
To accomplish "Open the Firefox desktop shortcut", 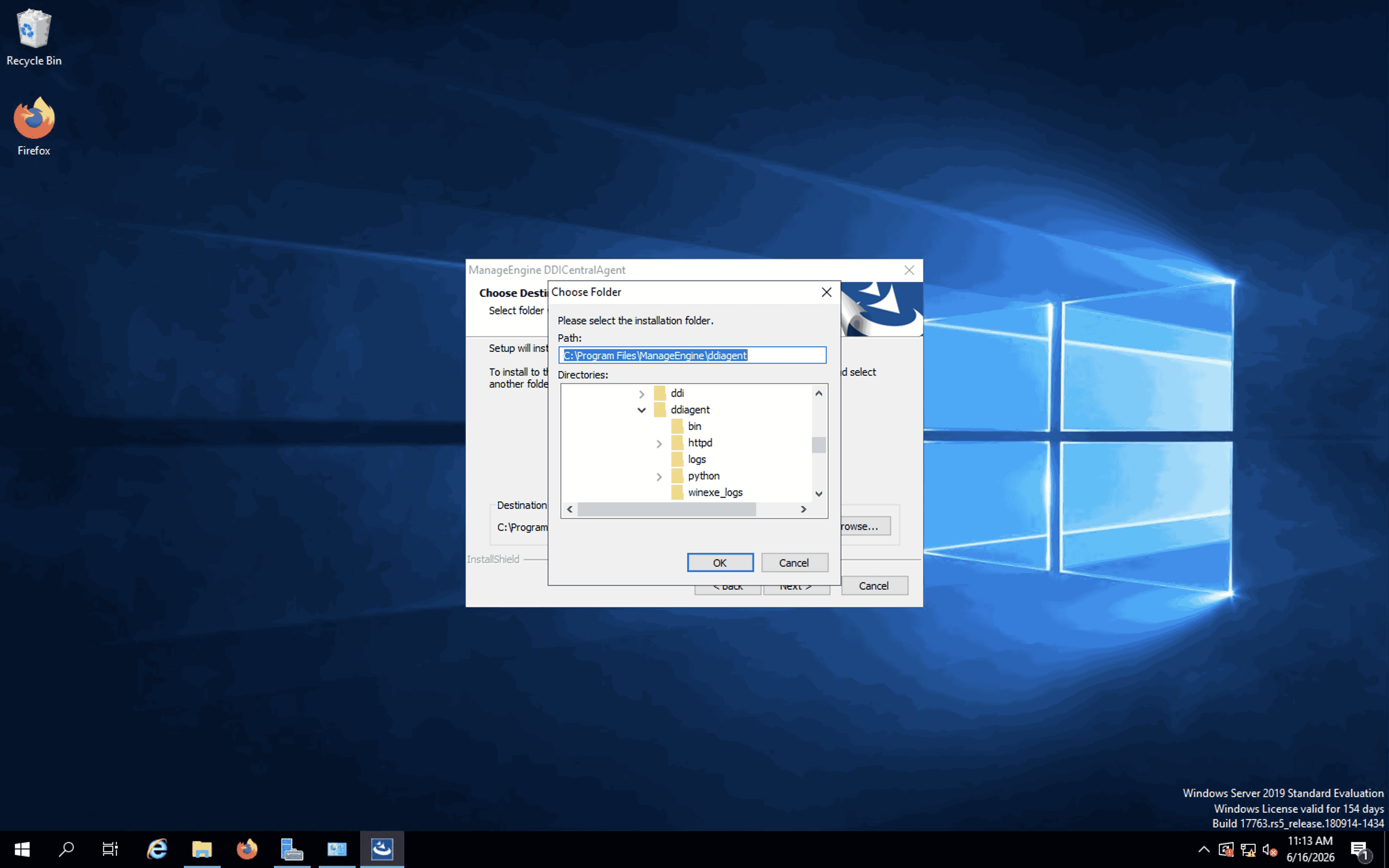I will (x=34, y=126).
